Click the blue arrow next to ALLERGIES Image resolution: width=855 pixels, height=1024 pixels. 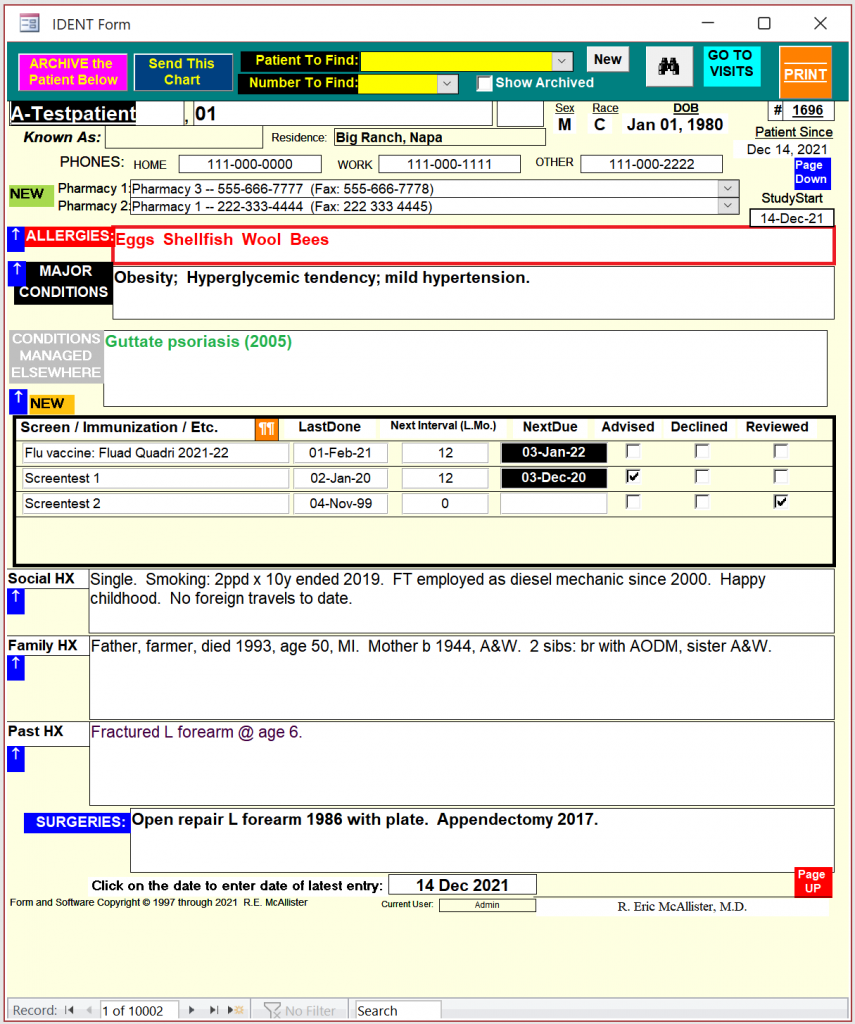coord(16,238)
